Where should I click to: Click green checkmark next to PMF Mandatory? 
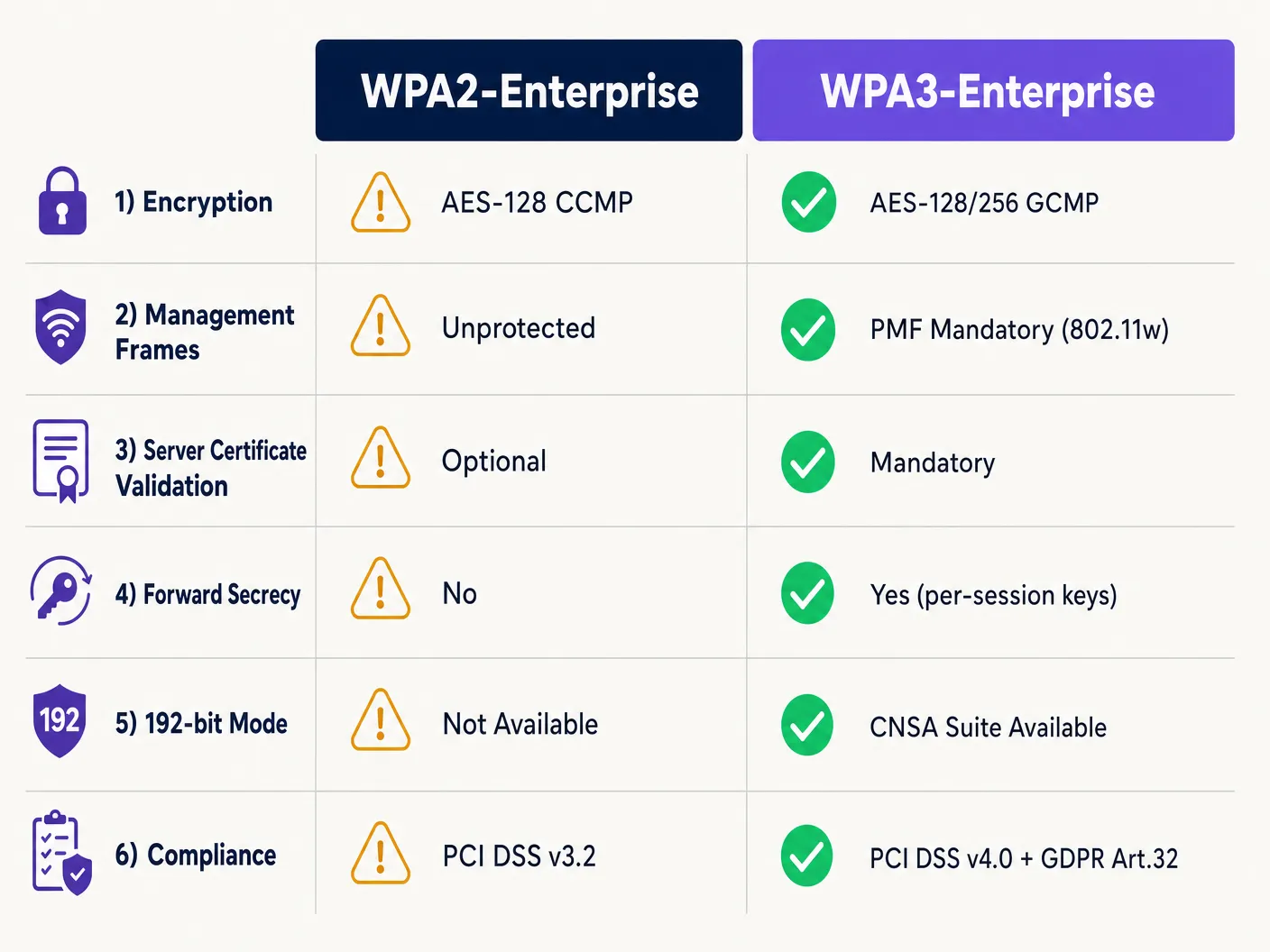[808, 330]
